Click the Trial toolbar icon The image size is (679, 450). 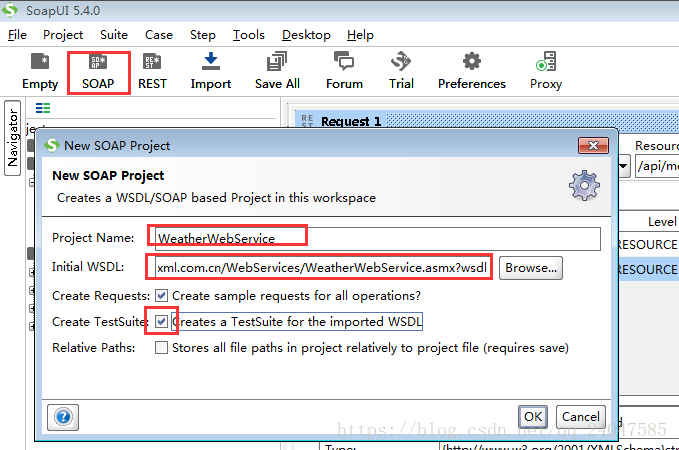401,71
